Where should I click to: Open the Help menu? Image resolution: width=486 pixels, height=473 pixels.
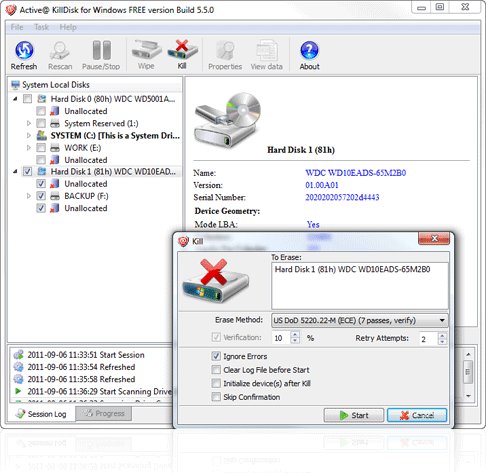point(68,27)
